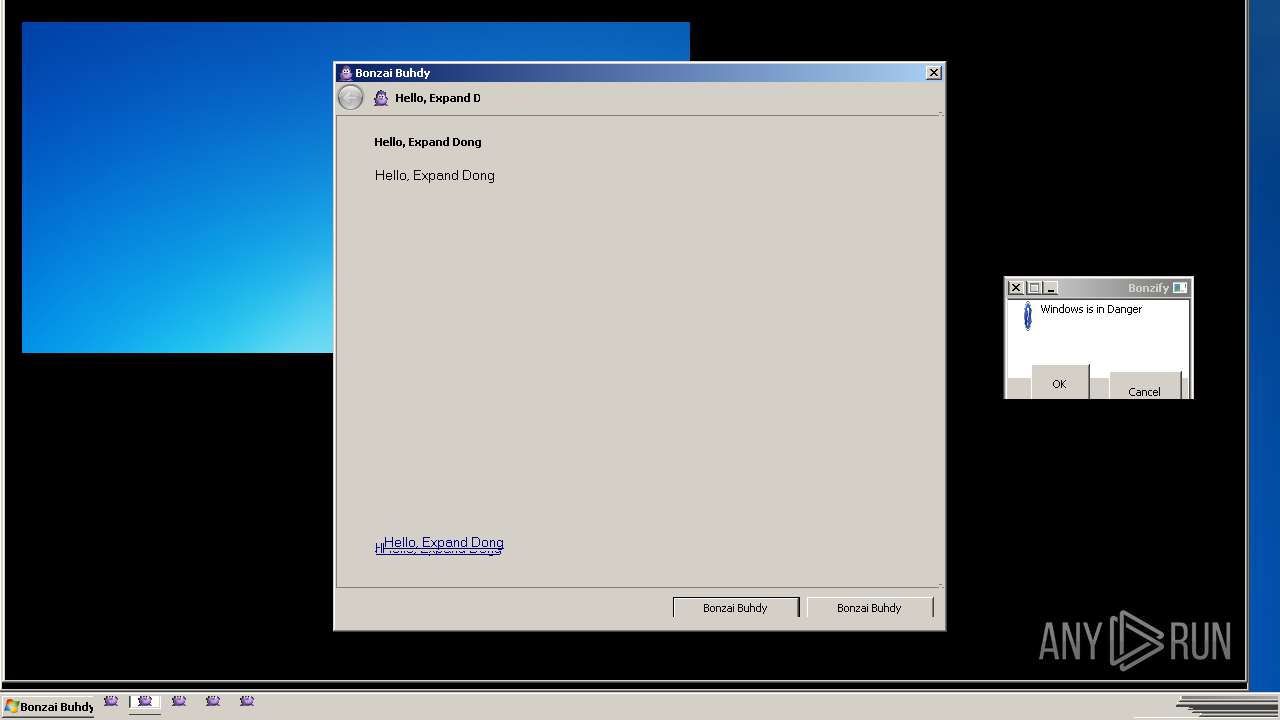Click the X button on the Bonzify title bar
Viewport: 1280px width, 720px height.
click(x=1016, y=288)
